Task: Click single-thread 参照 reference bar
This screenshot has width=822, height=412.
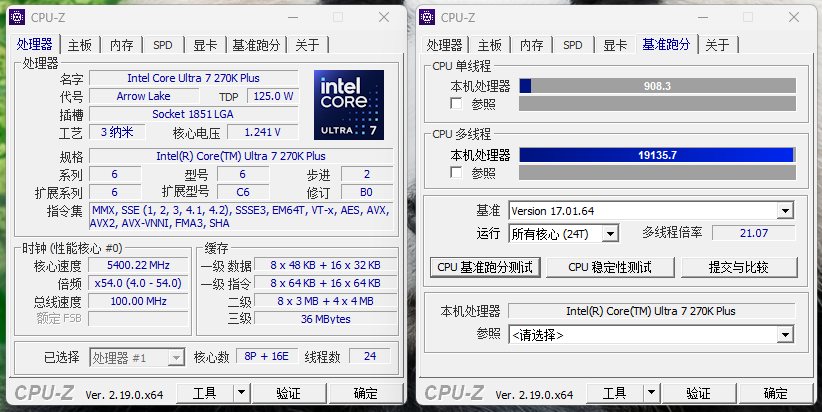Action: (657, 103)
